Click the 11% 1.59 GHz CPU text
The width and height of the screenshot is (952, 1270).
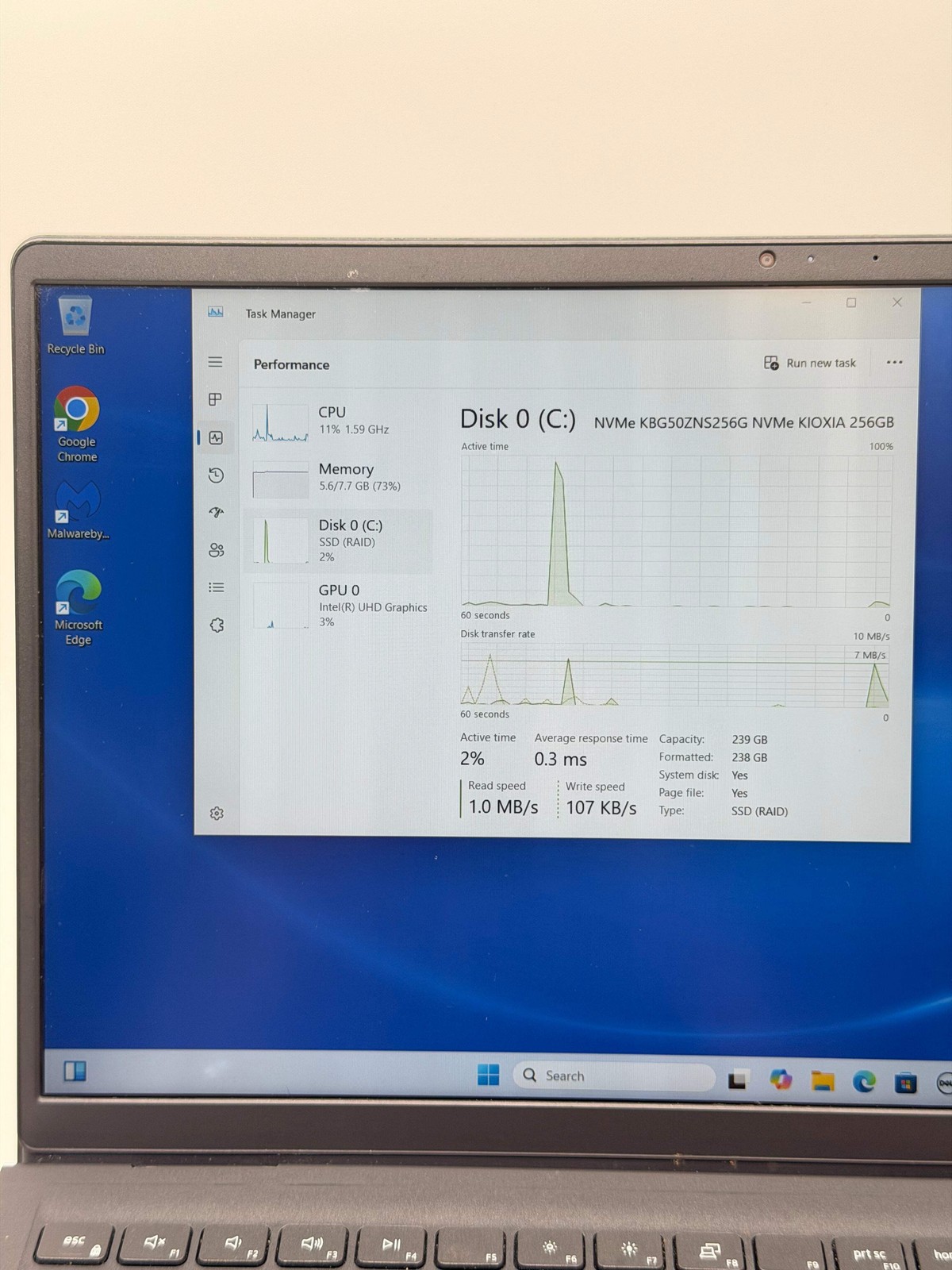tap(354, 429)
